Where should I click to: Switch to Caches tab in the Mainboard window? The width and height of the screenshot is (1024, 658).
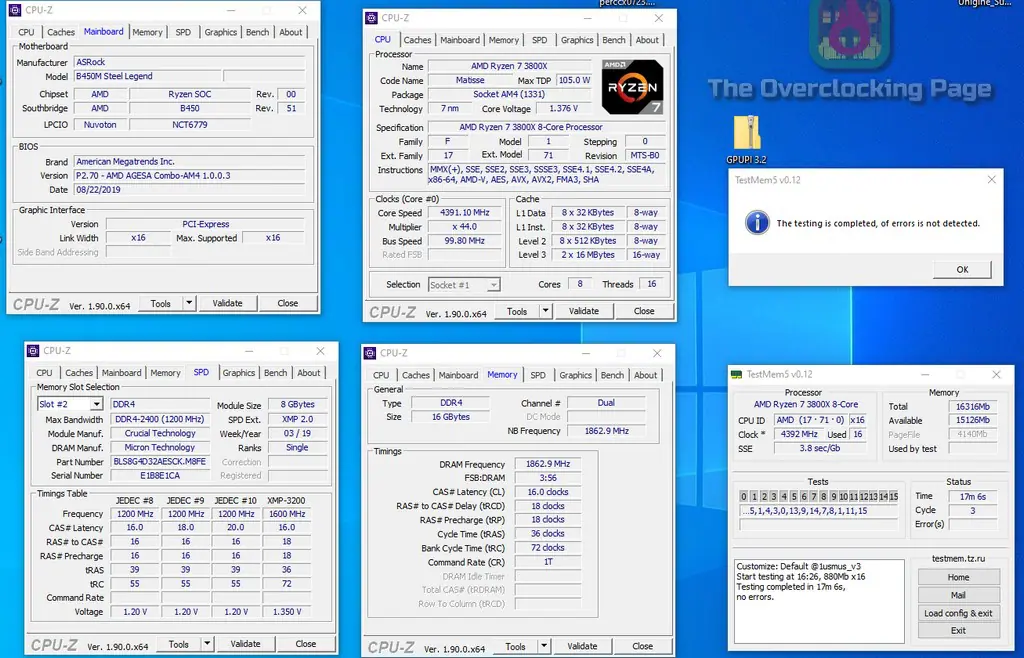(61, 32)
